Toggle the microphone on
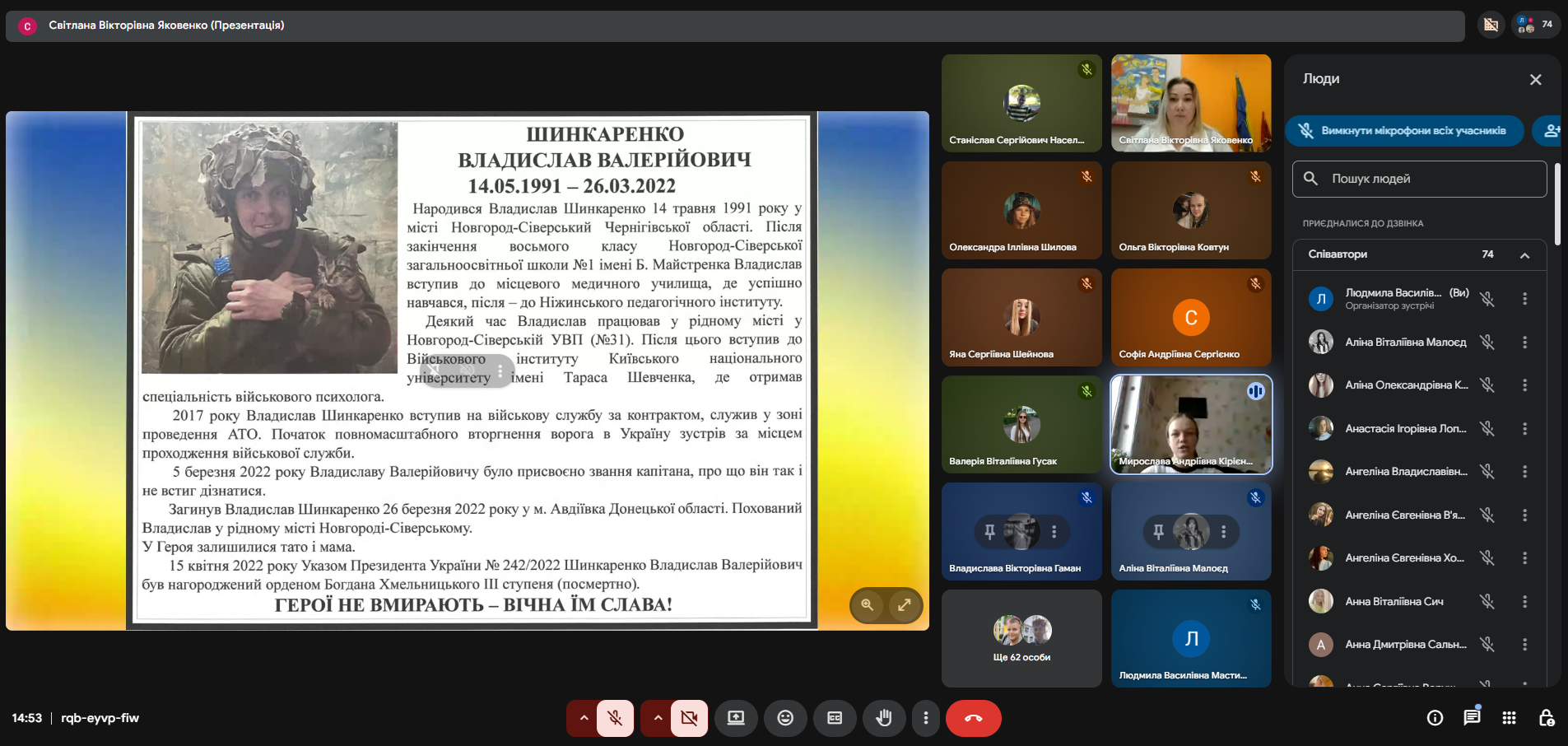 [x=615, y=718]
